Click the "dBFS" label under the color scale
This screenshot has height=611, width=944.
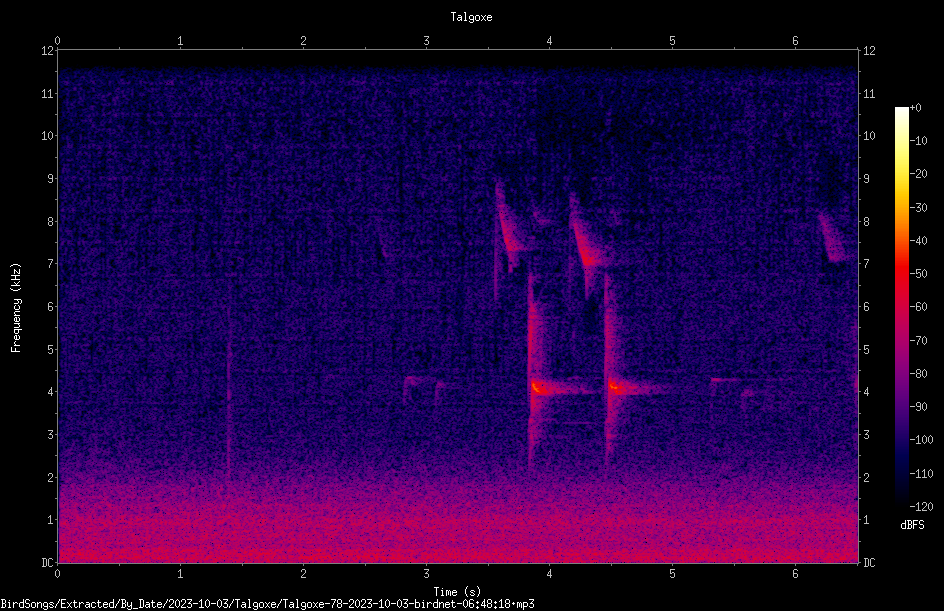click(x=912, y=525)
